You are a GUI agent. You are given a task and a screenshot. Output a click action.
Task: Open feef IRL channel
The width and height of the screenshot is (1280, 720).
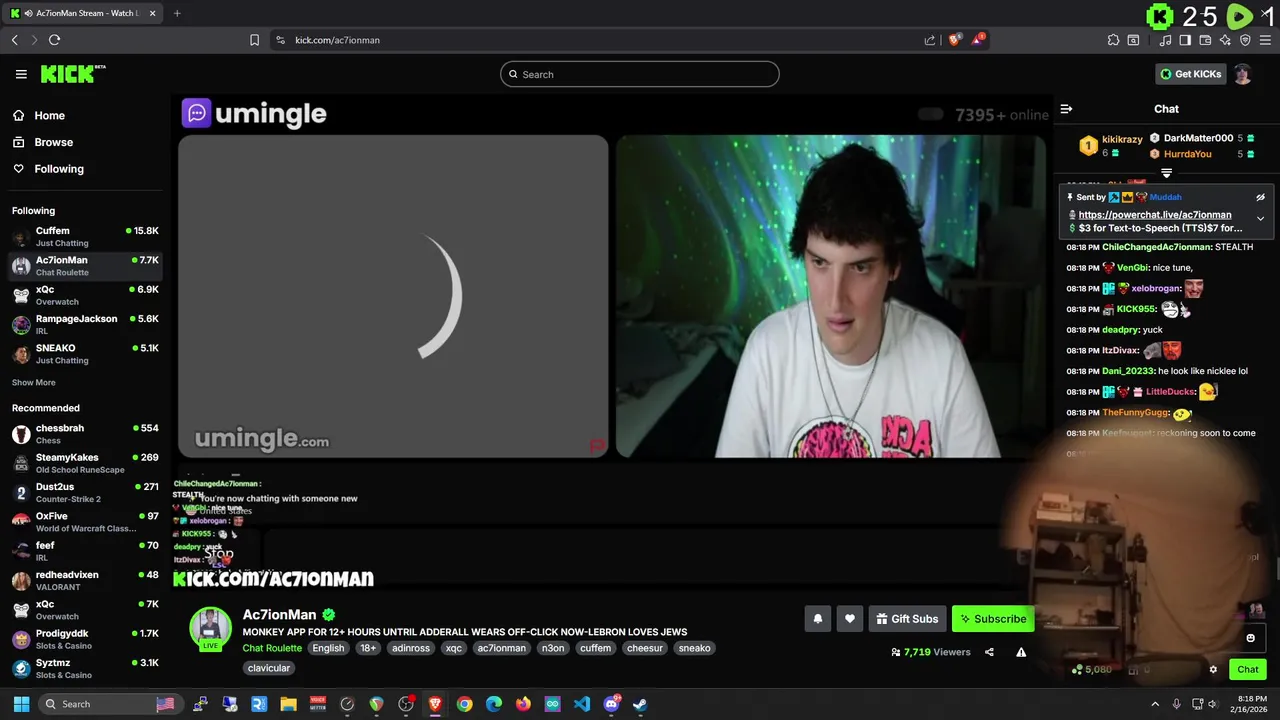pyautogui.click(x=85, y=551)
